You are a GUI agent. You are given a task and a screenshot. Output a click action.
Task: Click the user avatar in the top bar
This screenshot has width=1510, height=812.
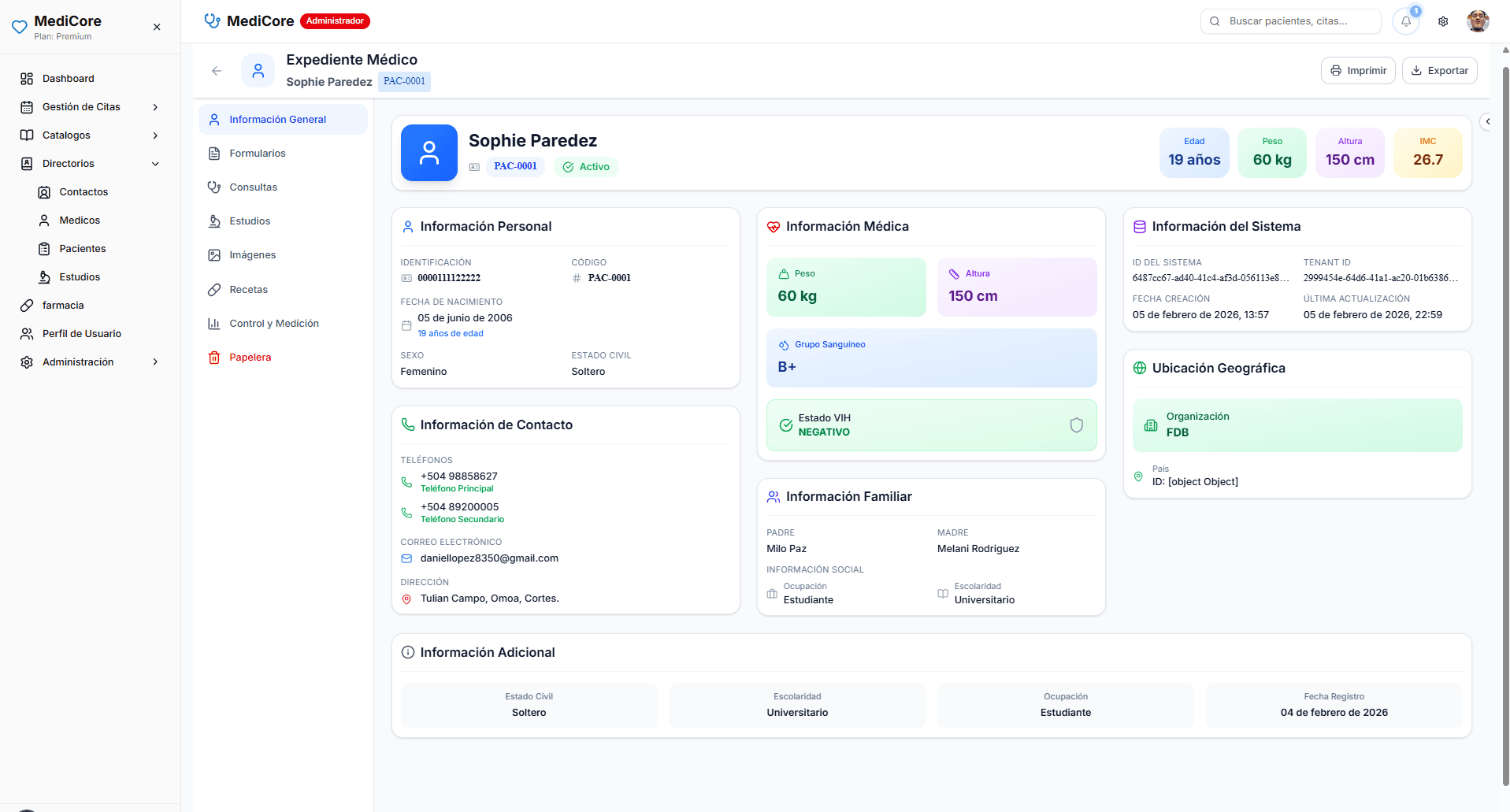[x=1478, y=21]
